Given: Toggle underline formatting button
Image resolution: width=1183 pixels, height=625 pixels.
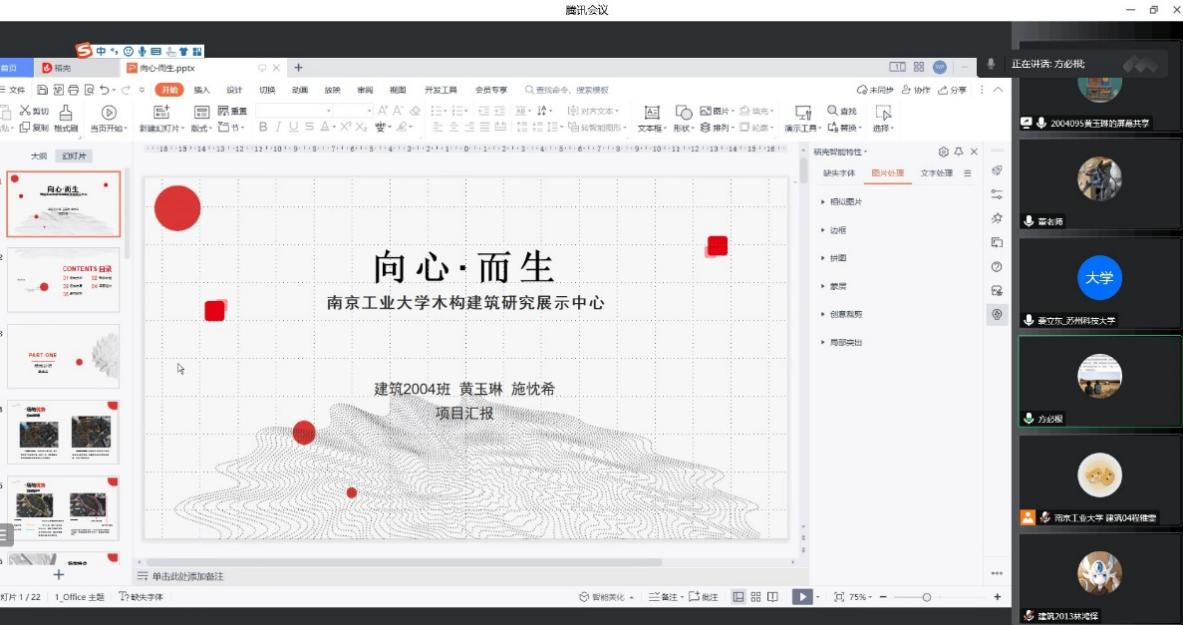Looking at the screenshot, I should point(293,127).
